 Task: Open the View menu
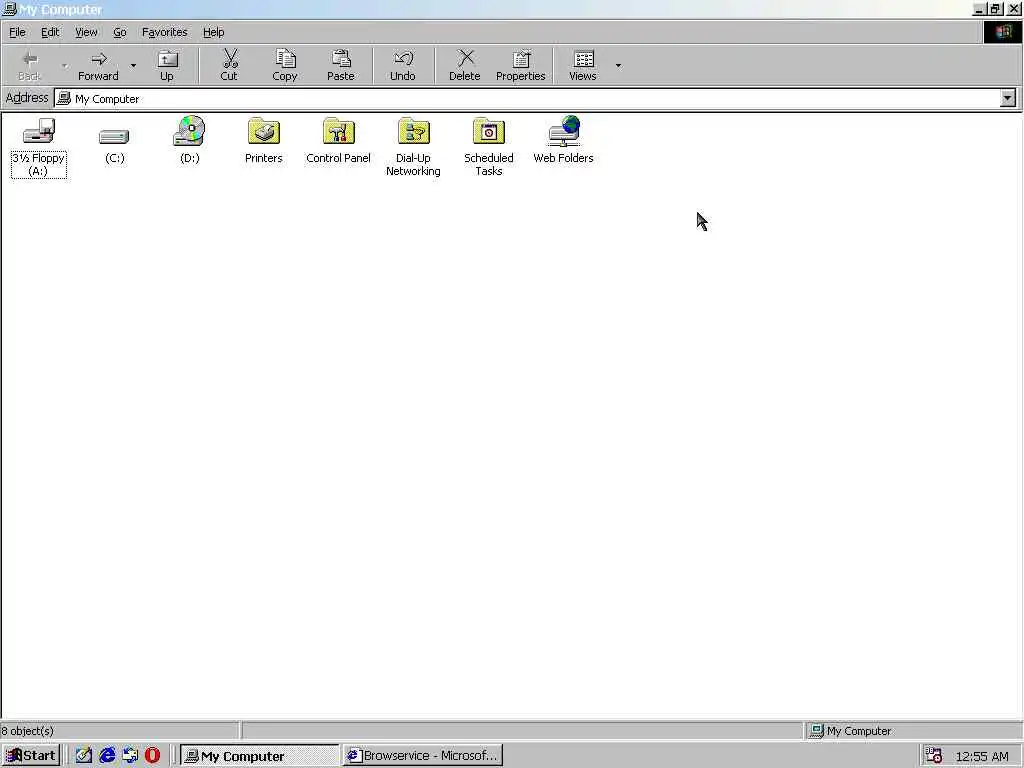click(86, 32)
